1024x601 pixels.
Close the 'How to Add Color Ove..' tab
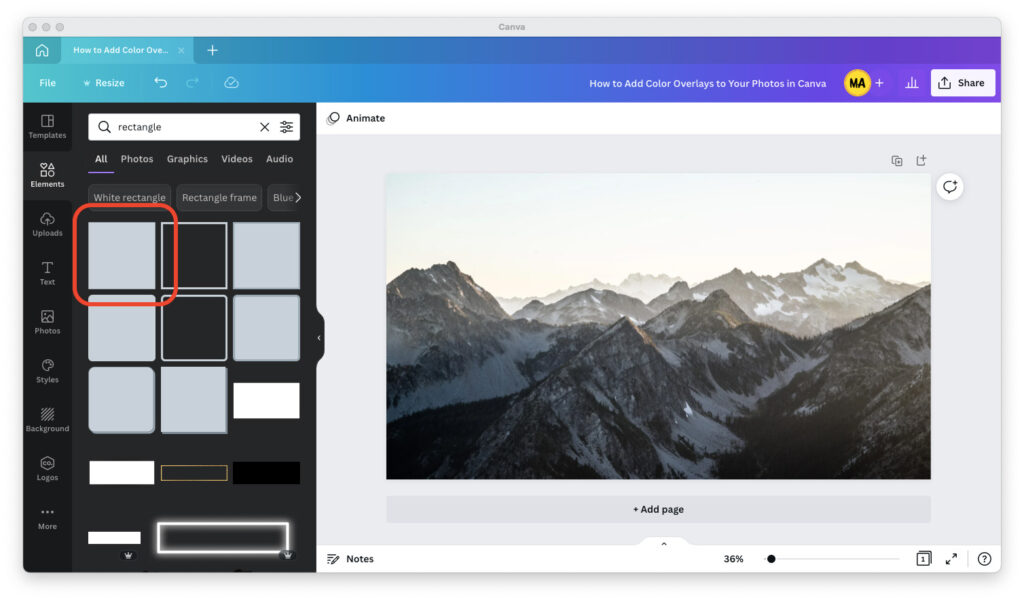181,50
